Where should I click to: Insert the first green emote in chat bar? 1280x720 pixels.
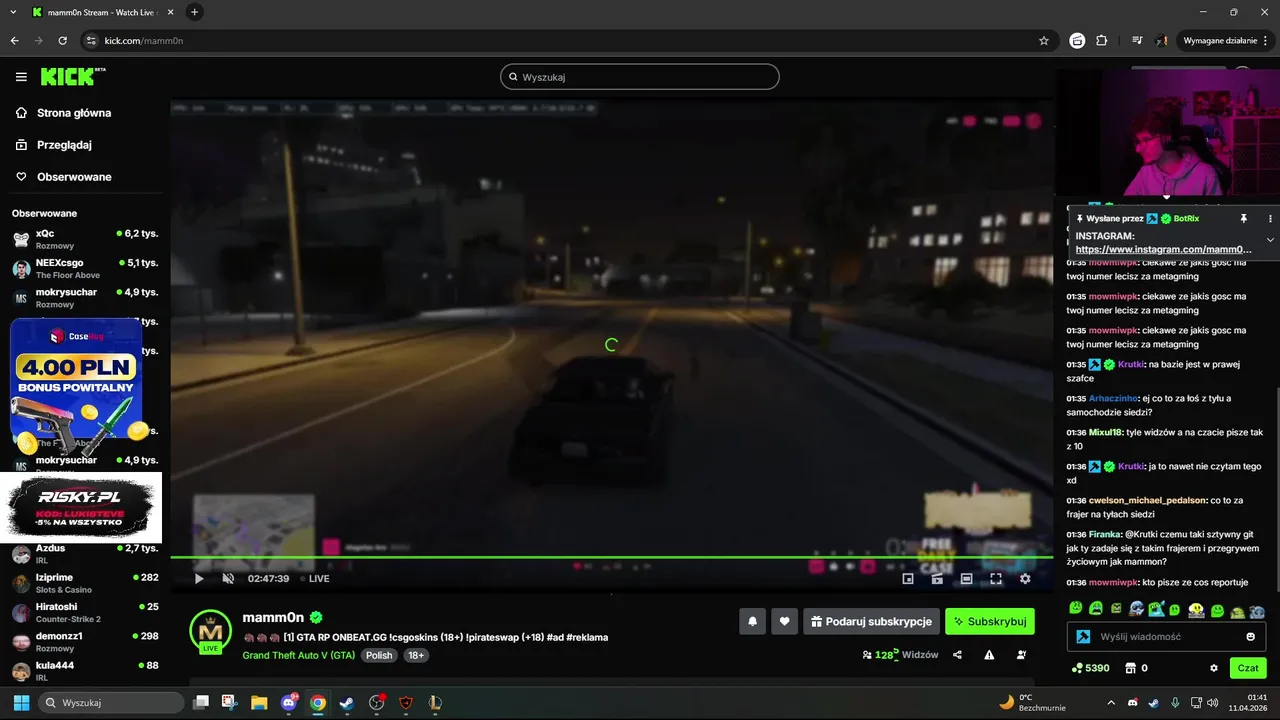1076,609
